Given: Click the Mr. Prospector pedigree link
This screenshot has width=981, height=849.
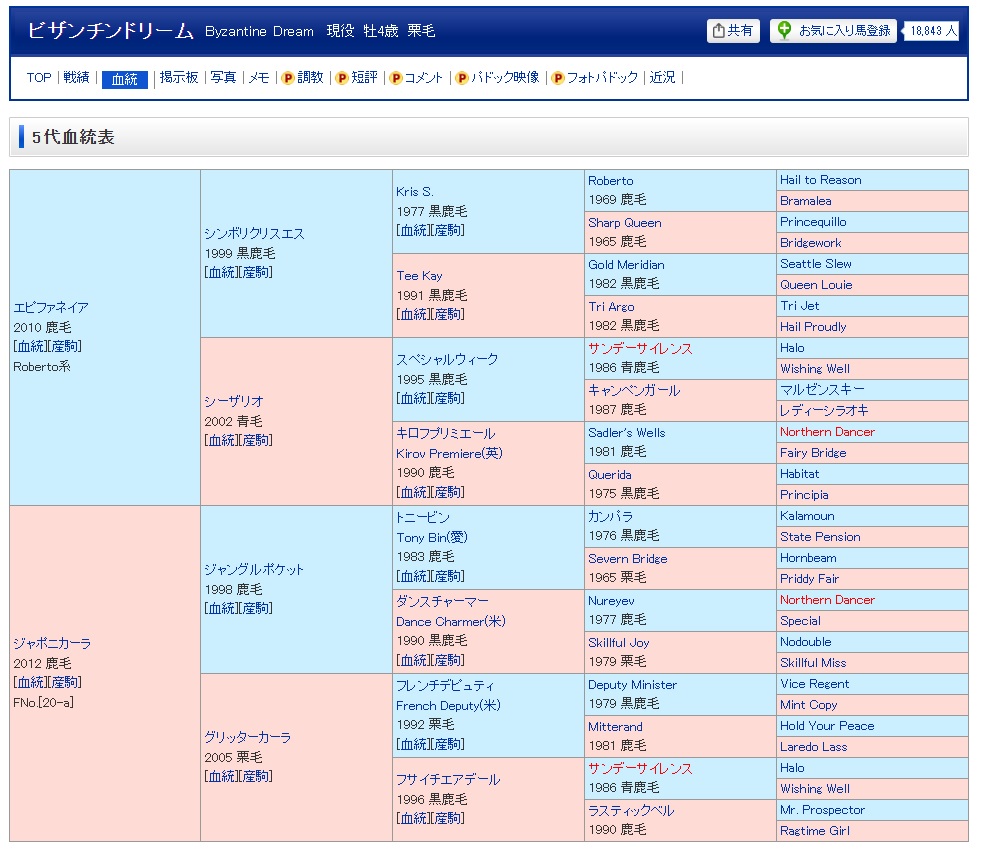Looking at the screenshot, I should click(822, 810).
